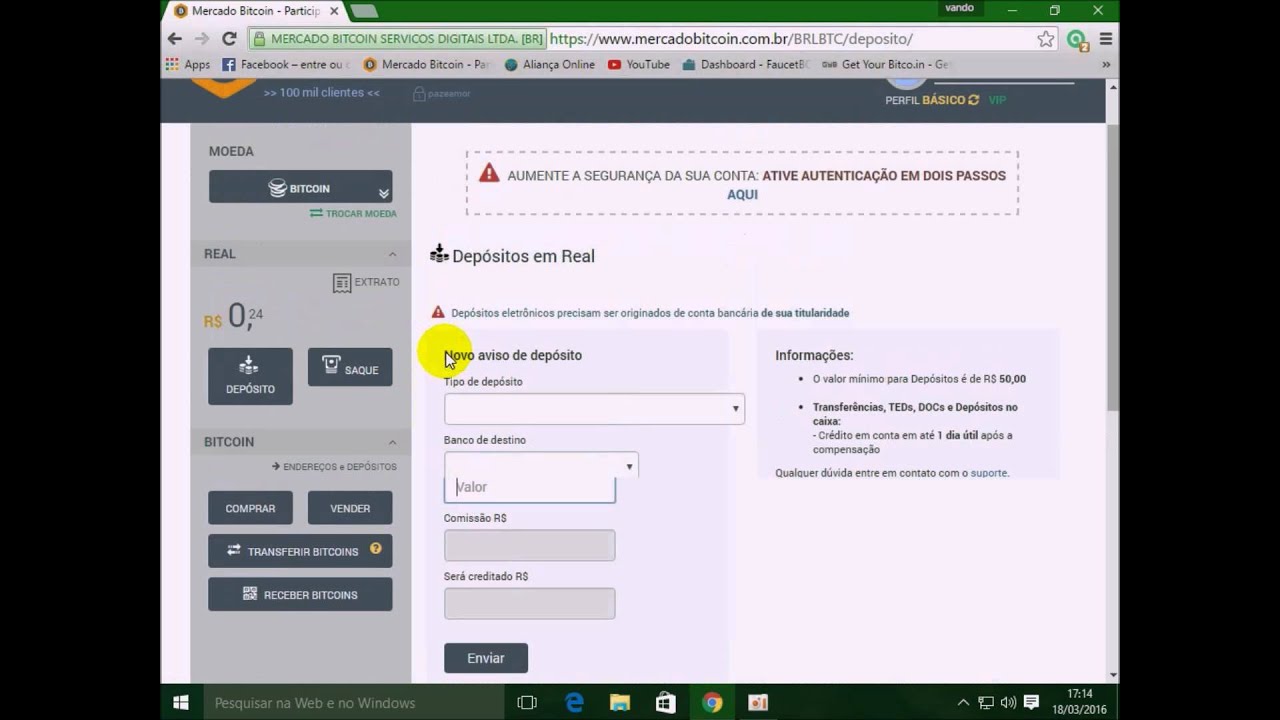Reload the page with the refresh icon

click(229, 39)
